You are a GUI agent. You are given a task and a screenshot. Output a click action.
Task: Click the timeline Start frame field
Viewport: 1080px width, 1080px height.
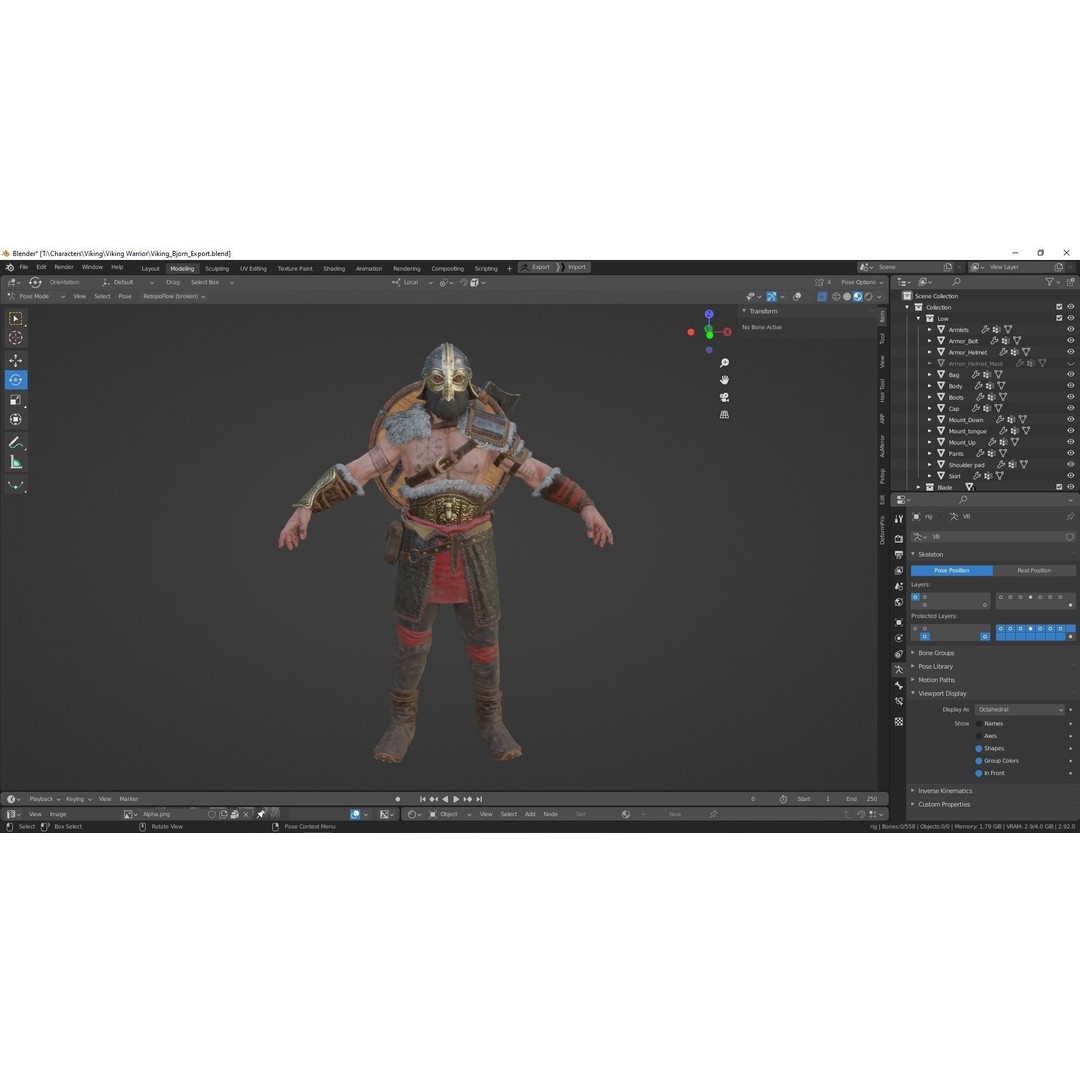[815, 799]
